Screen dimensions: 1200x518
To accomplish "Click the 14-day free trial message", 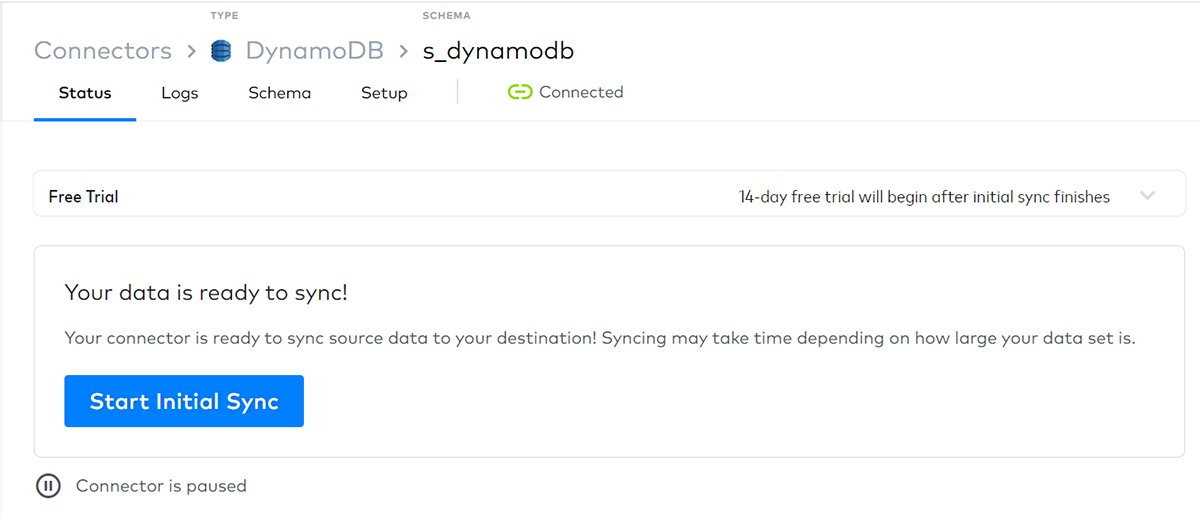I will pos(923,197).
